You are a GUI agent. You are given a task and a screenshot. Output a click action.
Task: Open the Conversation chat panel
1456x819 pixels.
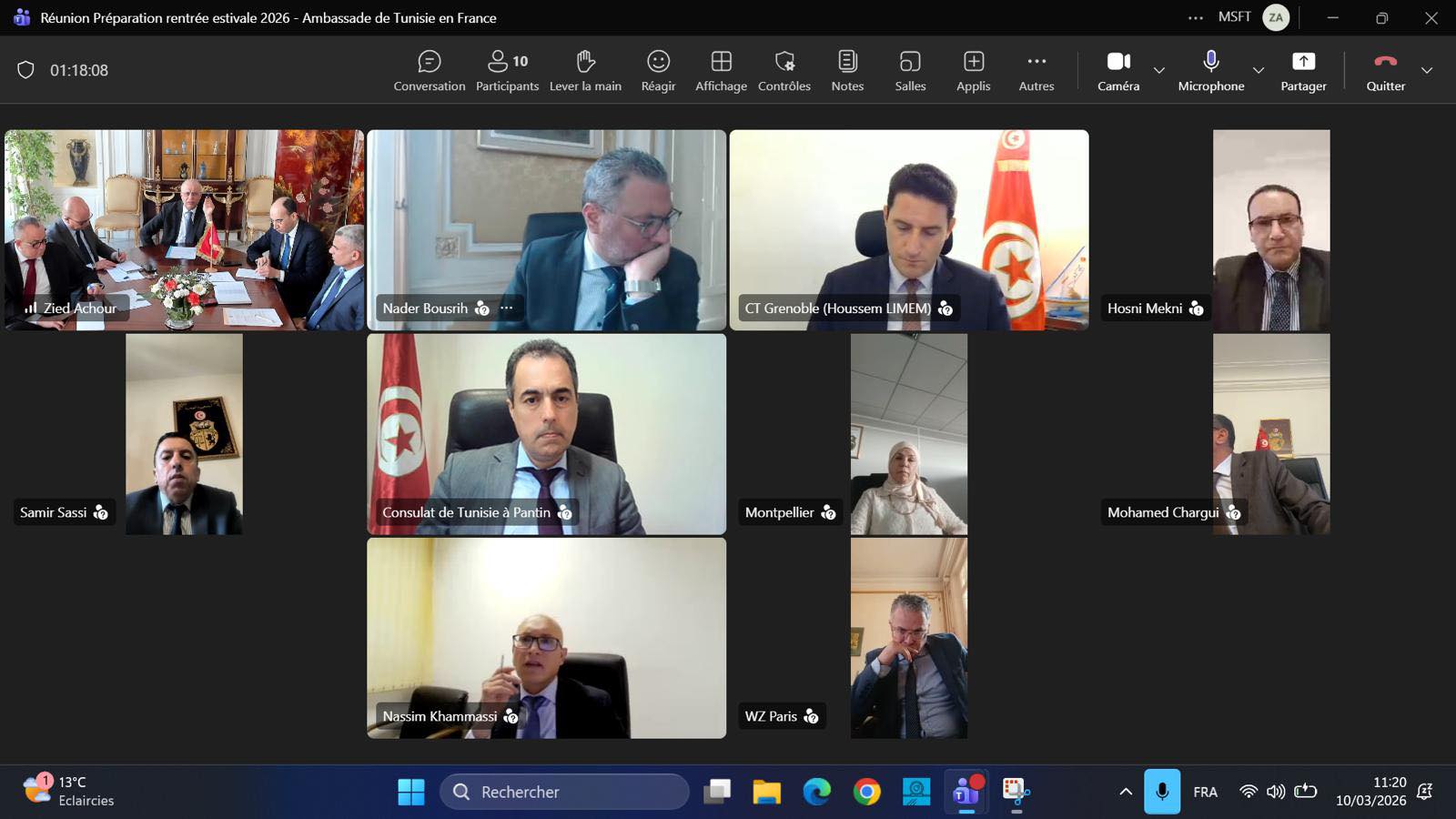click(x=429, y=71)
